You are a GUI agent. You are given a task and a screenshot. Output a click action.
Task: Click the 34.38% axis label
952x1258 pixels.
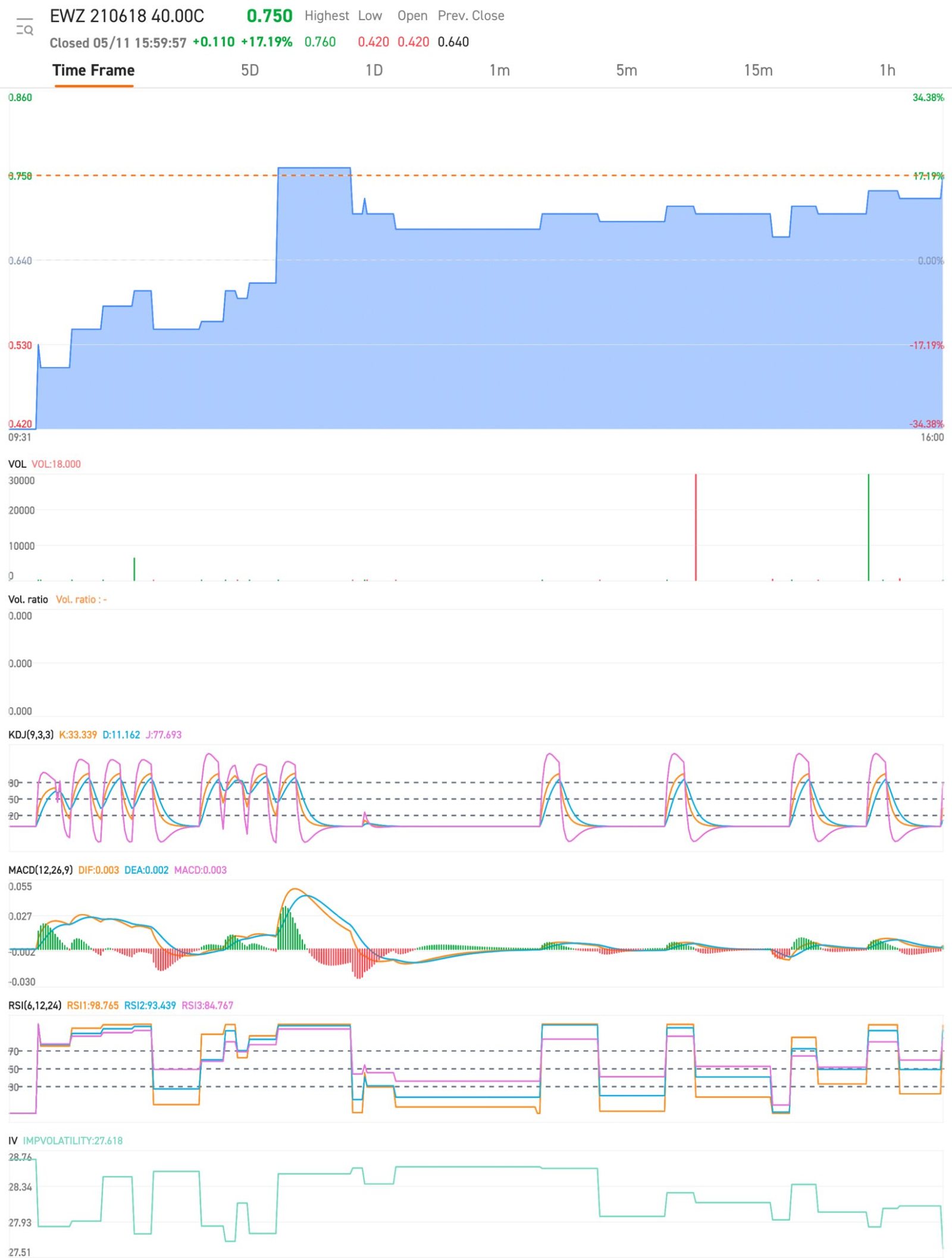(928, 98)
